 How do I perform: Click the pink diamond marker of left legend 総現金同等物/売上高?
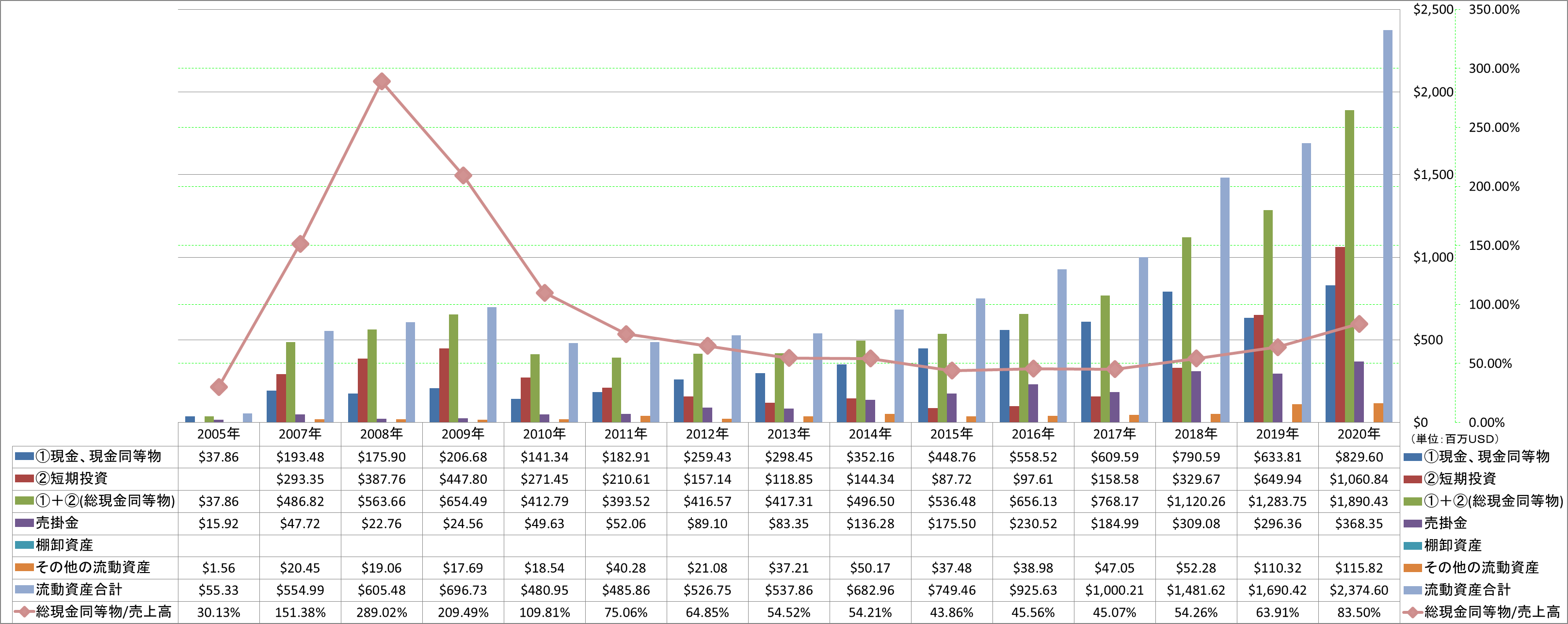coord(24,612)
